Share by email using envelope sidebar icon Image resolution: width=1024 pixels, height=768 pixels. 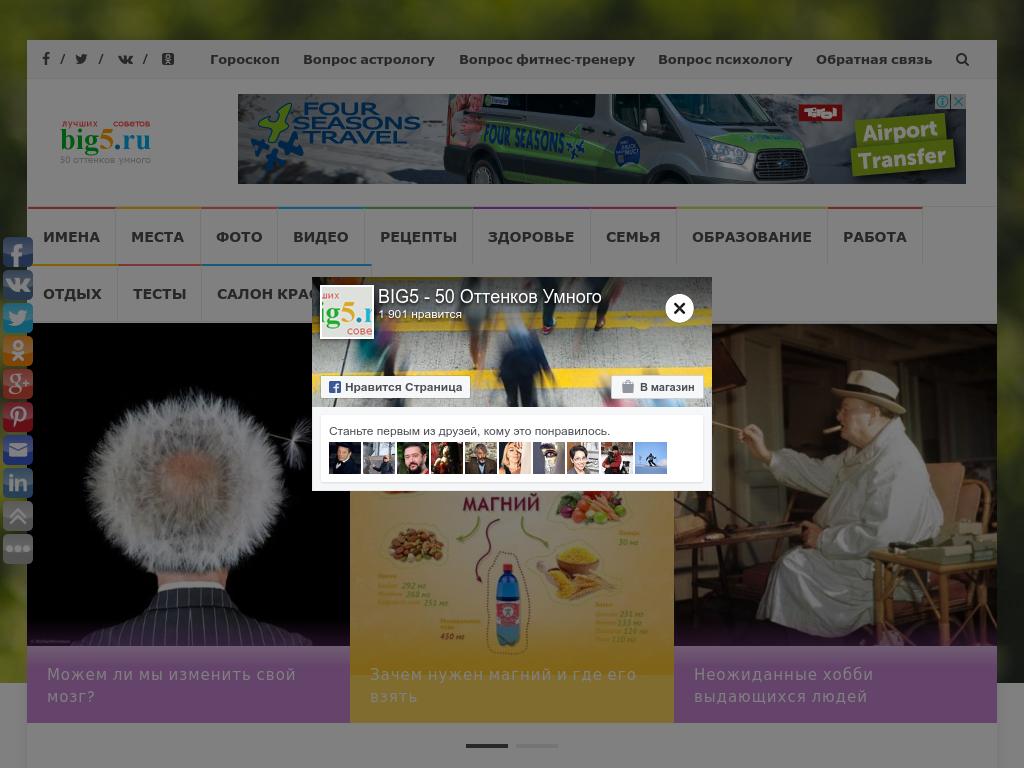point(18,450)
